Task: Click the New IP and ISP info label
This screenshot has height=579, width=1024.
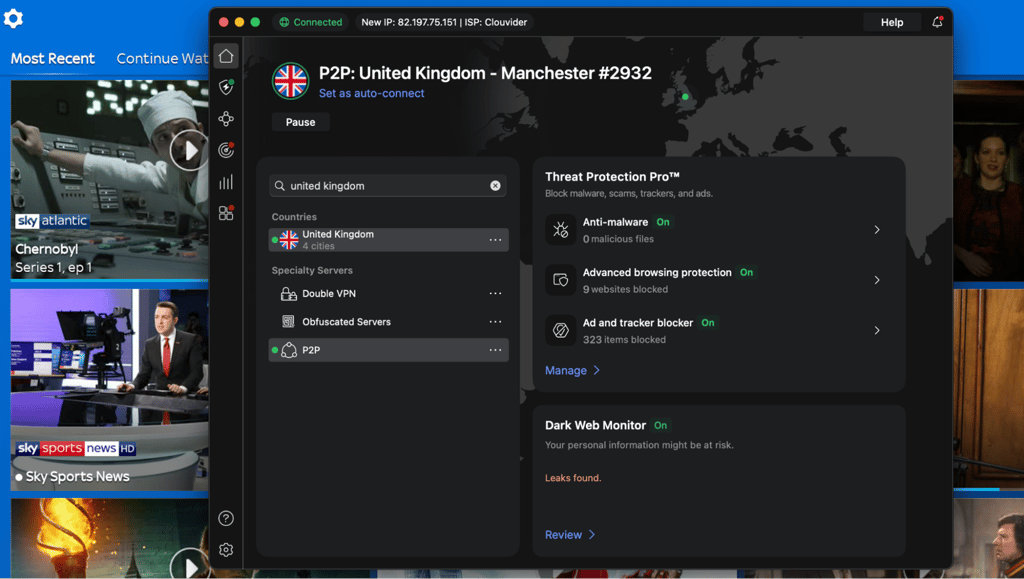Action: click(x=444, y=22)
